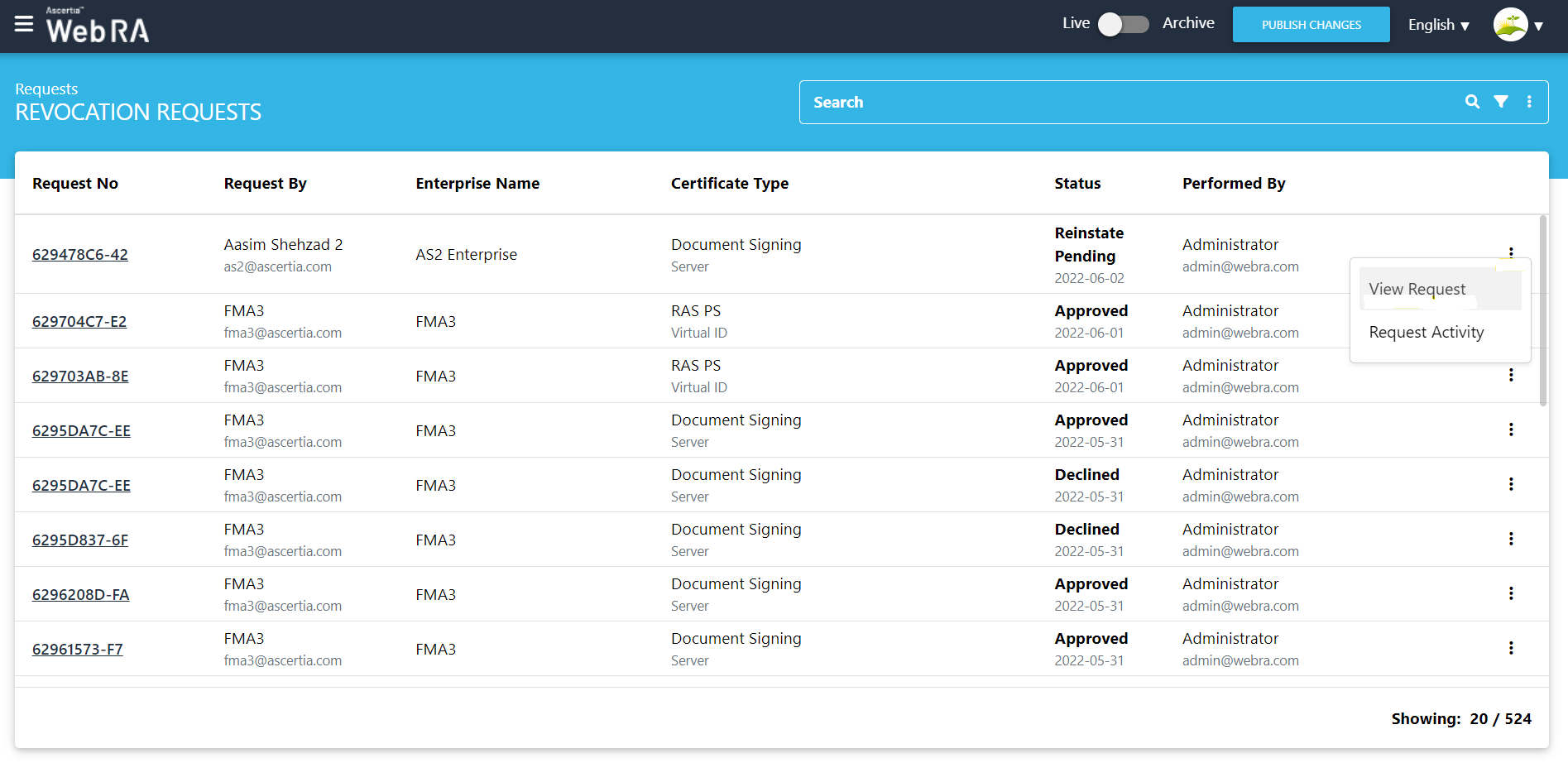Open the search filter funnel icon
1568x763 pixels.
pos(1500,102)
